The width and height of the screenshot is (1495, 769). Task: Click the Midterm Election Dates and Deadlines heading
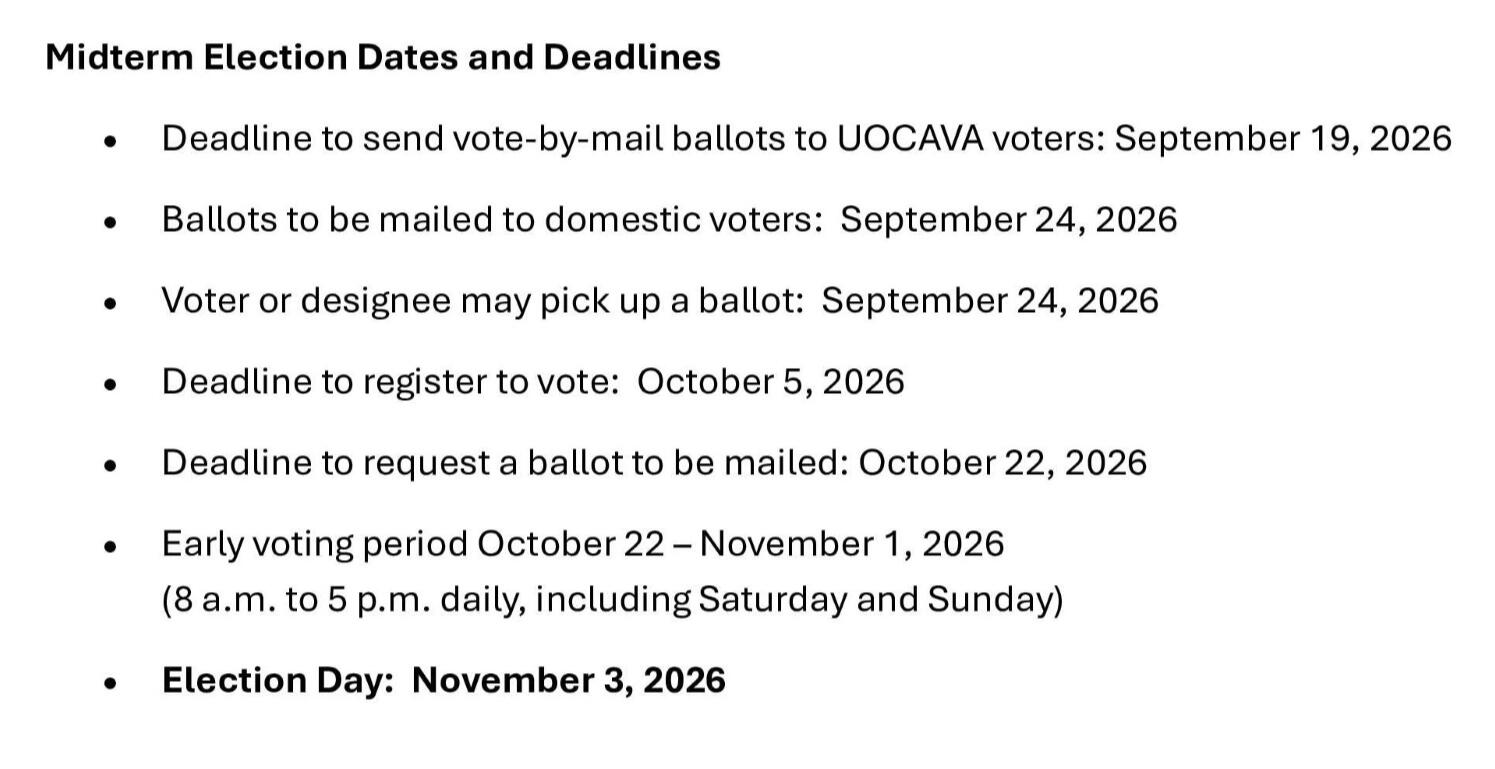pos(383,57)
